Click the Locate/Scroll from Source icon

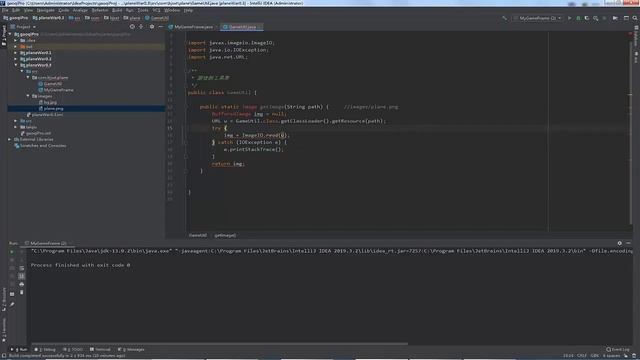pos(132,27)
